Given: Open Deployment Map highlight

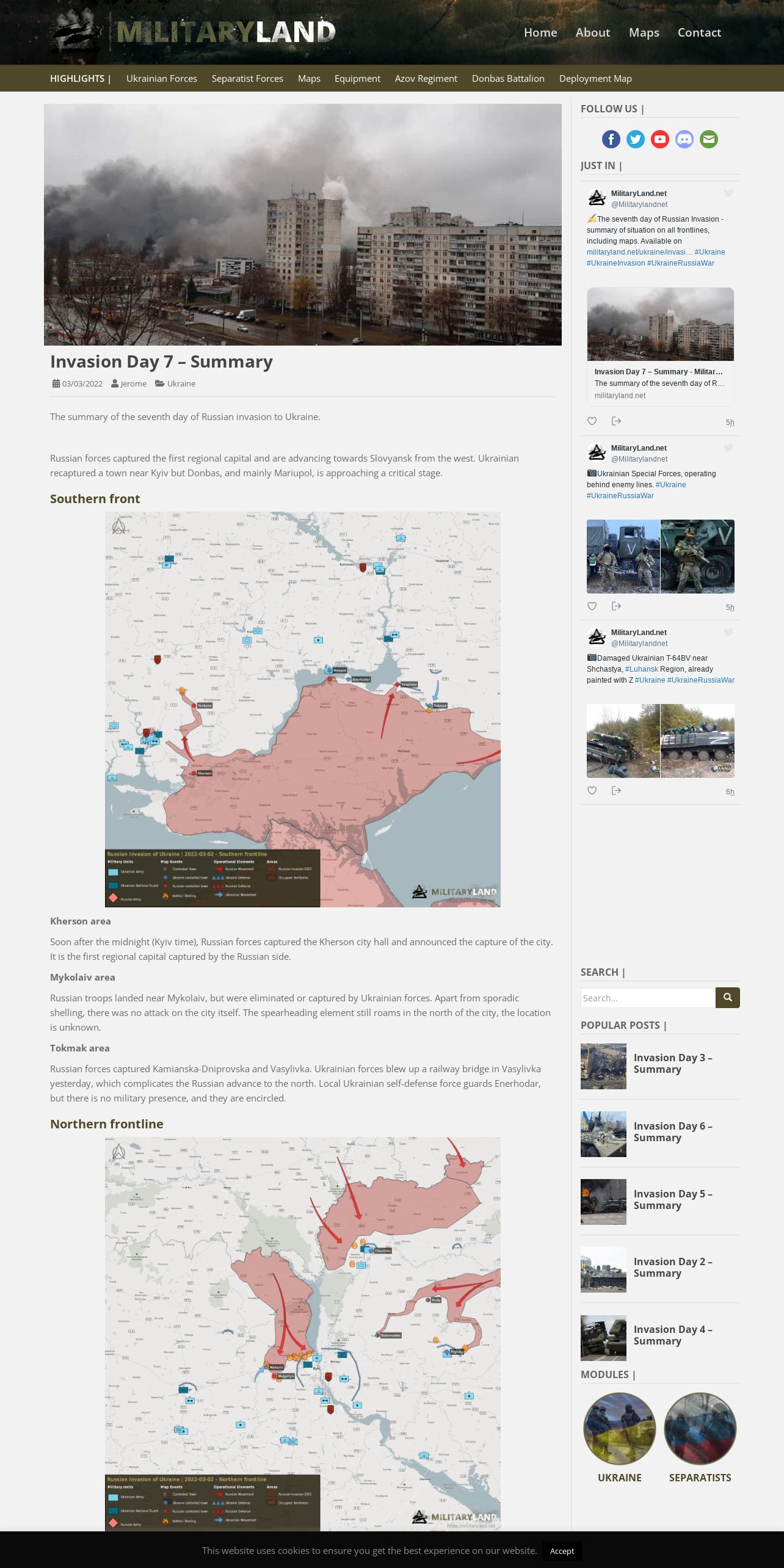Looking at the screenshot, I should pos(595,78).
